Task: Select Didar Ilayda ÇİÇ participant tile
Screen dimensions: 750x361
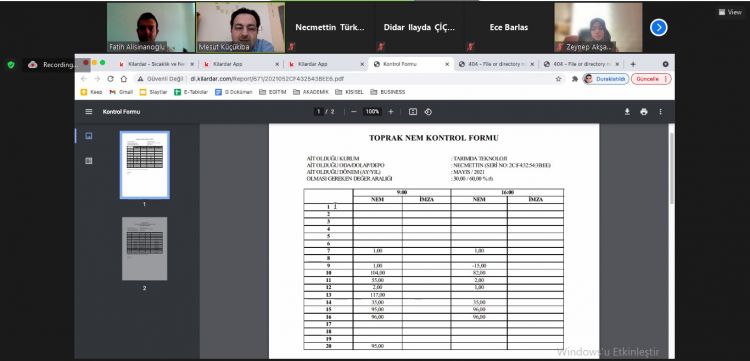Action: [419, 27]
